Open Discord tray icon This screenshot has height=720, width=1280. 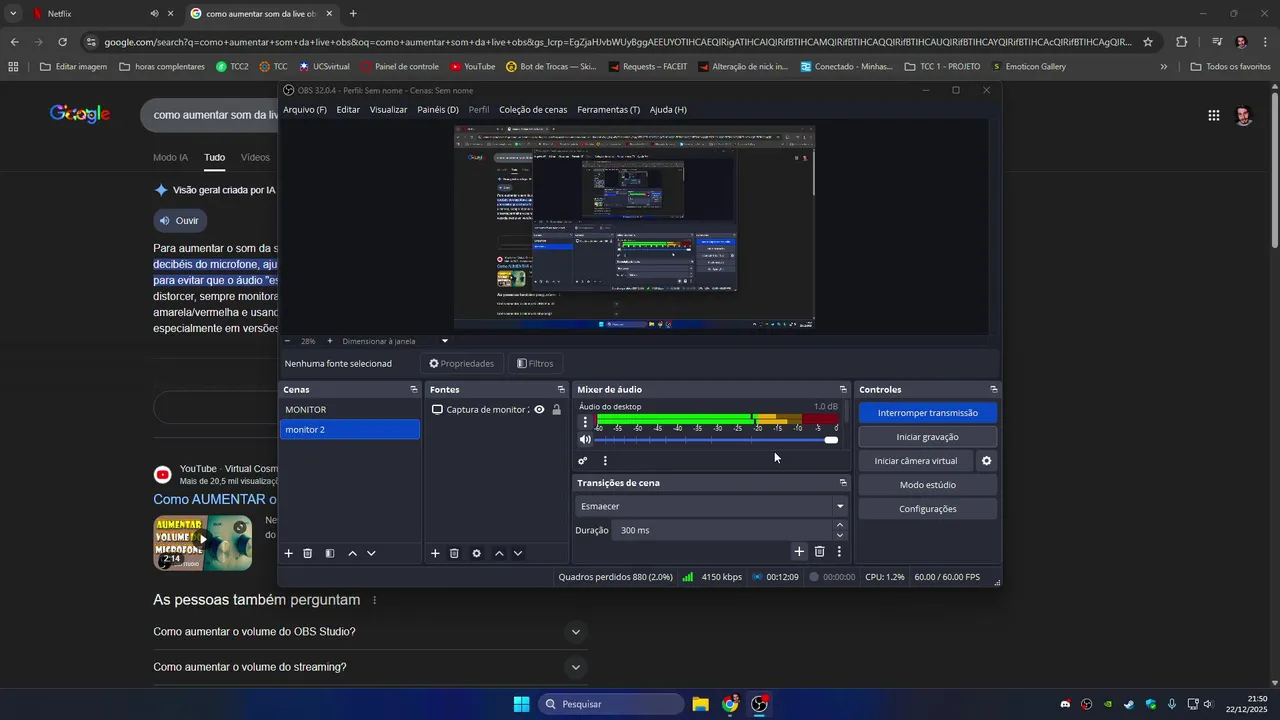1065,704
